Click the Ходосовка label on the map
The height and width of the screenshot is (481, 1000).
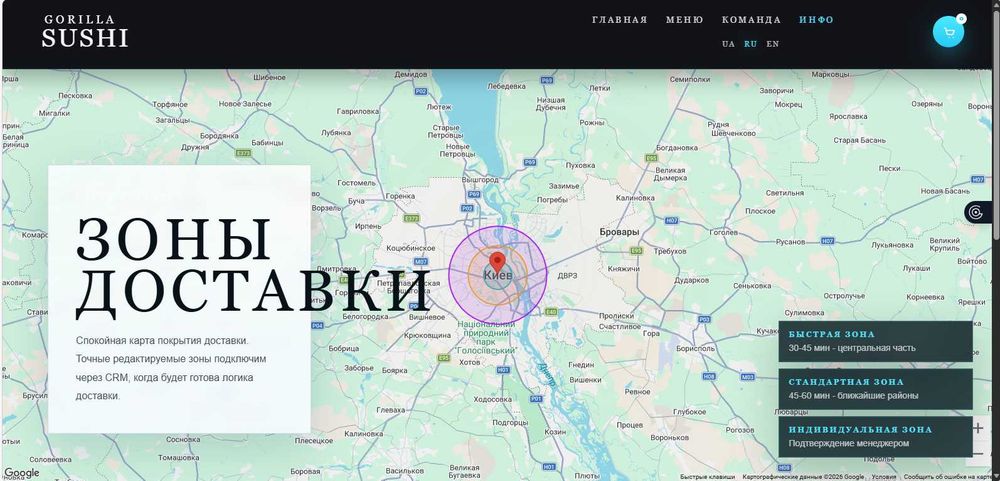point(492,399)
